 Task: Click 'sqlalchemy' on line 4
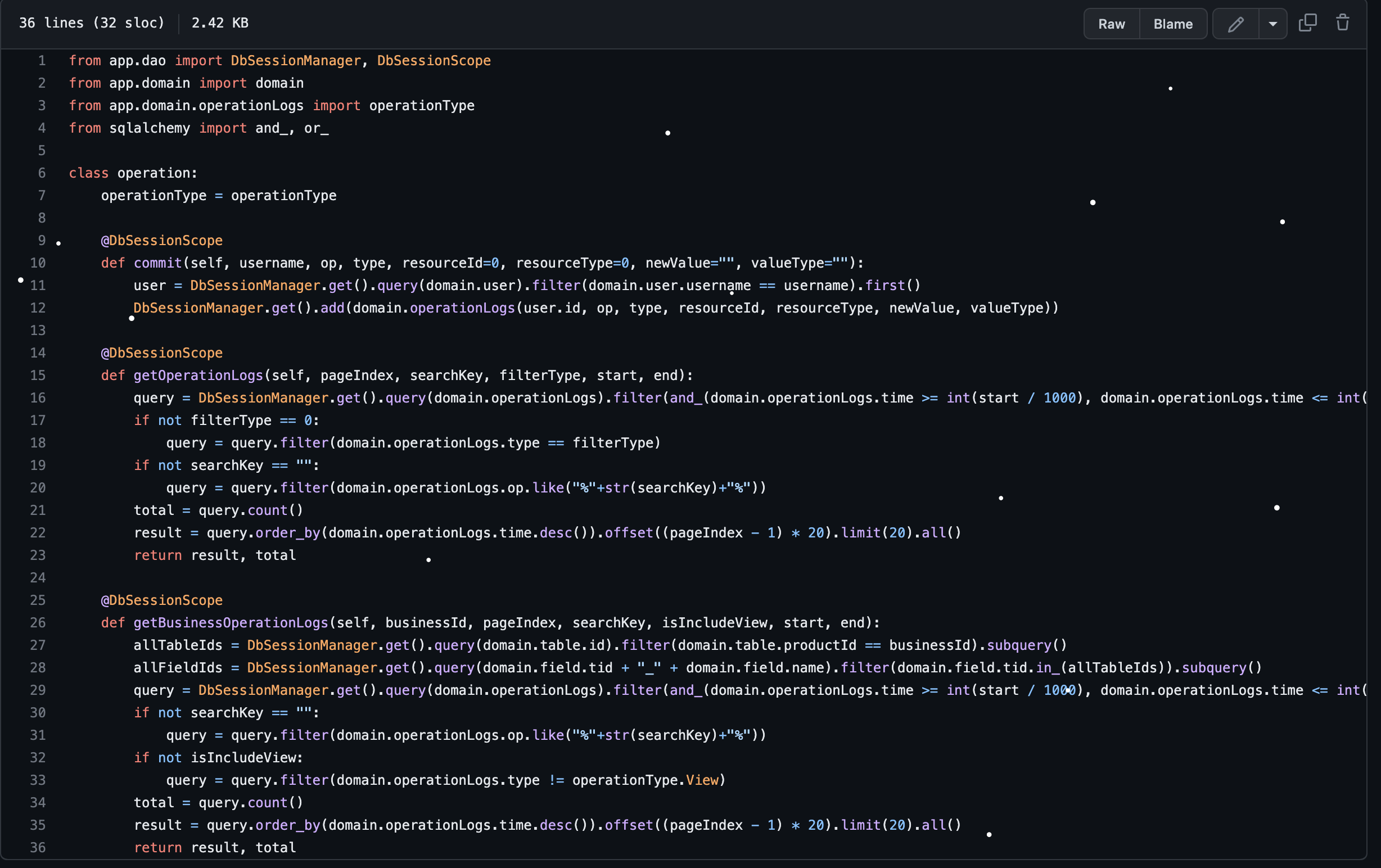(x=150, y=128)
